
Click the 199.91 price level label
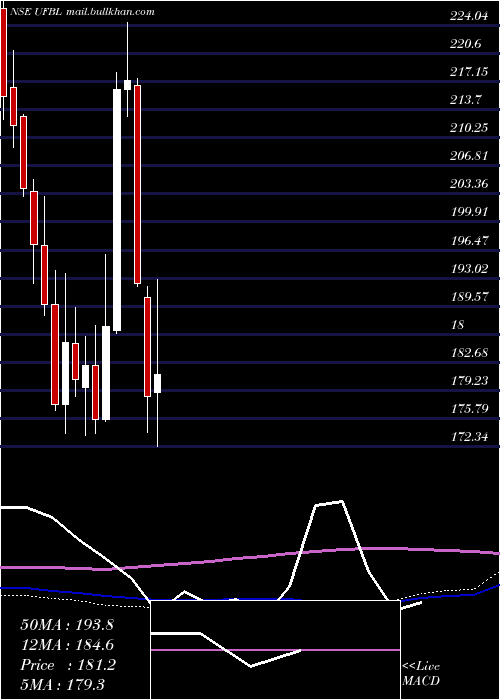click(469, 212)
